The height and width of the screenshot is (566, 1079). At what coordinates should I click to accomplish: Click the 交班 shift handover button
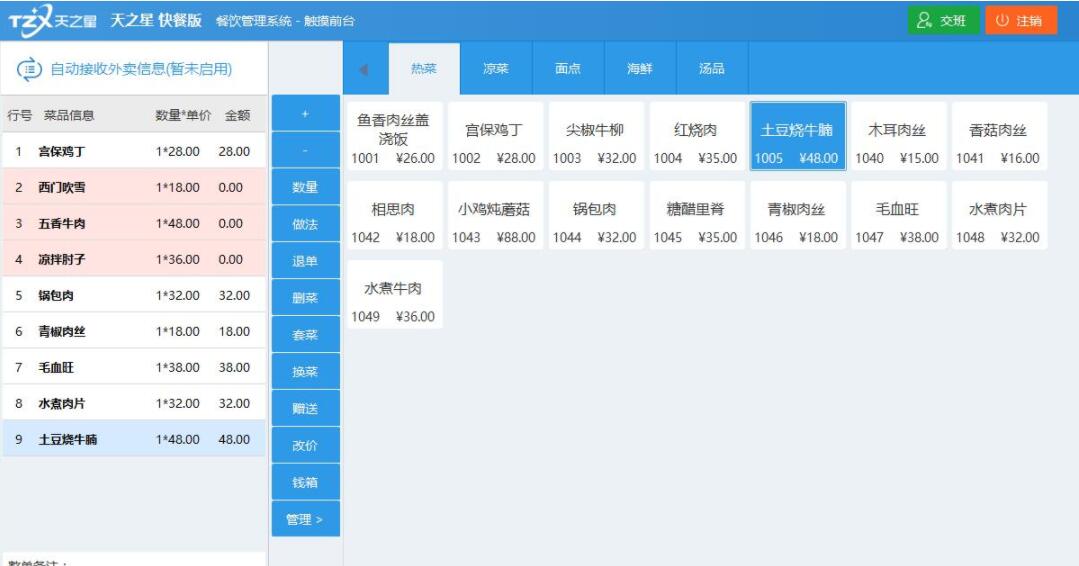tap(943, 21)
